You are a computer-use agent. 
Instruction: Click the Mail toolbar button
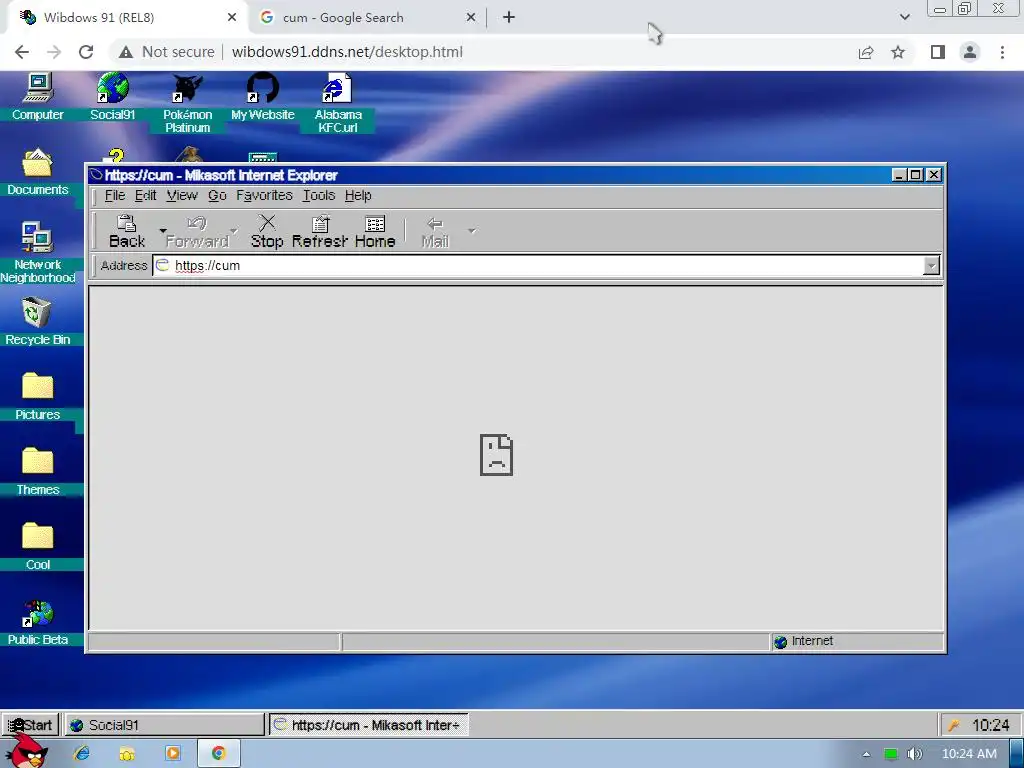pyautogui.click(x=435, y=231)
